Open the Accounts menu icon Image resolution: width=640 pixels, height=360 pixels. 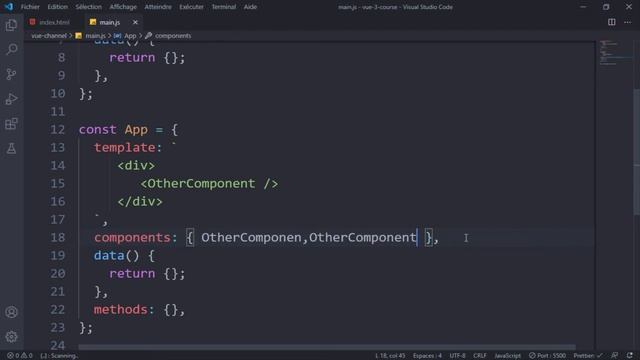(x=11, y=312)
